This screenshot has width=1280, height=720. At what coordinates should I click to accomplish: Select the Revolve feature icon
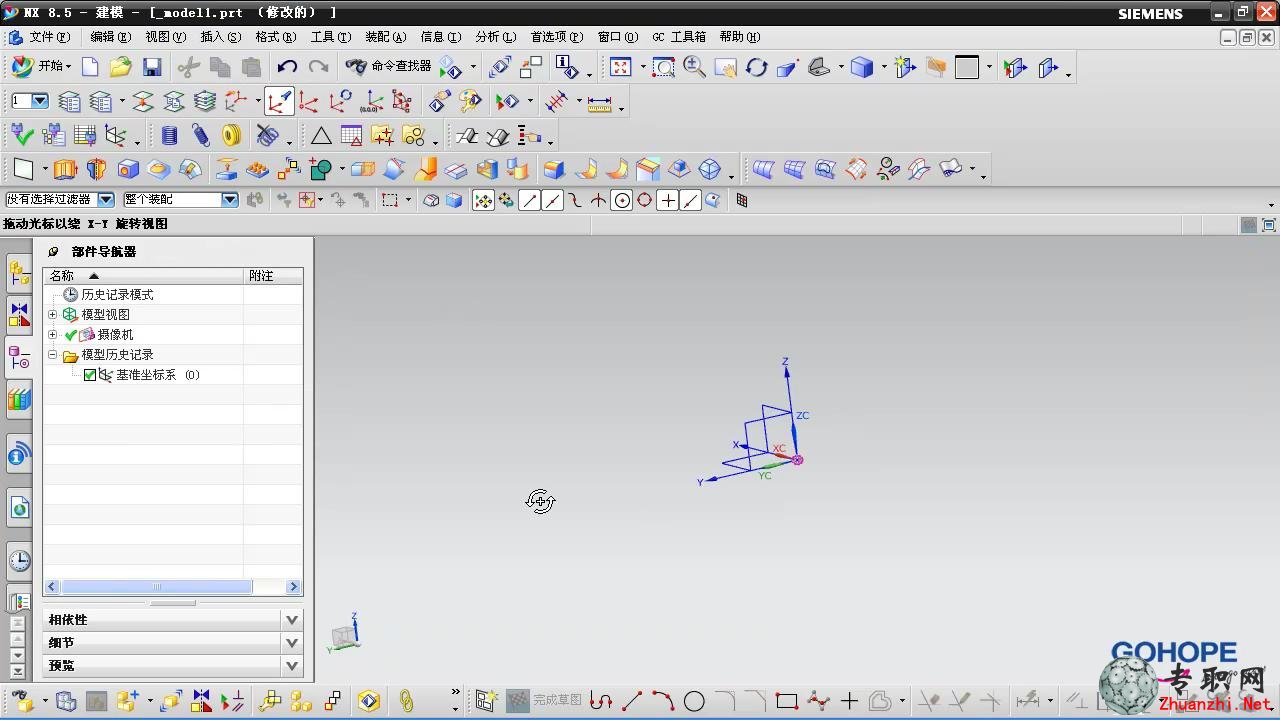point(96,169)
